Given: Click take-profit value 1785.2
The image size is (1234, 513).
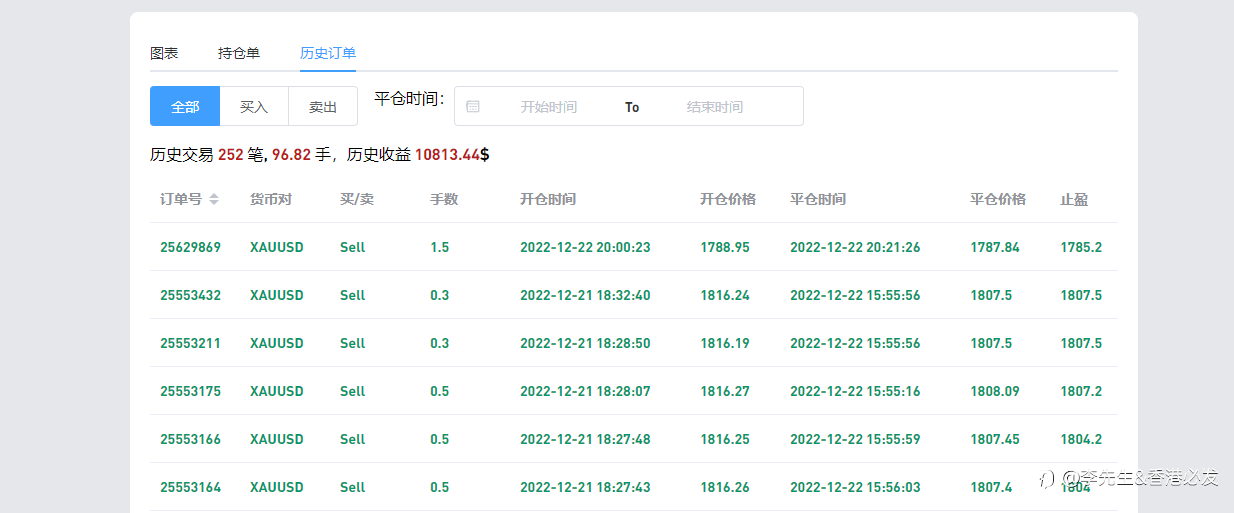Looking at the screenshot, I should point(1081,247).
